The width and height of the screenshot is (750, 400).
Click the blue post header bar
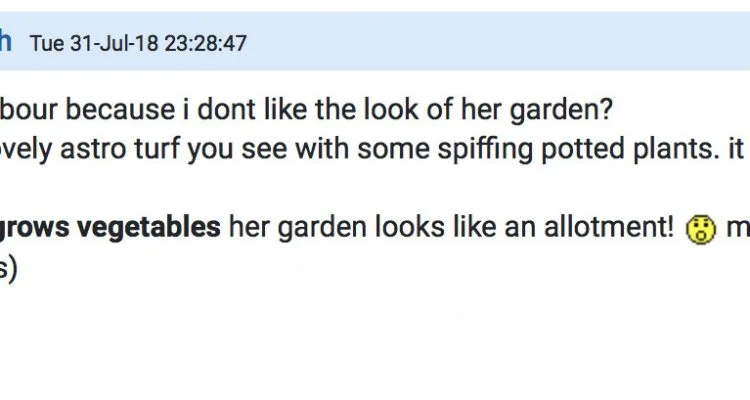click(x=375, y=41)
